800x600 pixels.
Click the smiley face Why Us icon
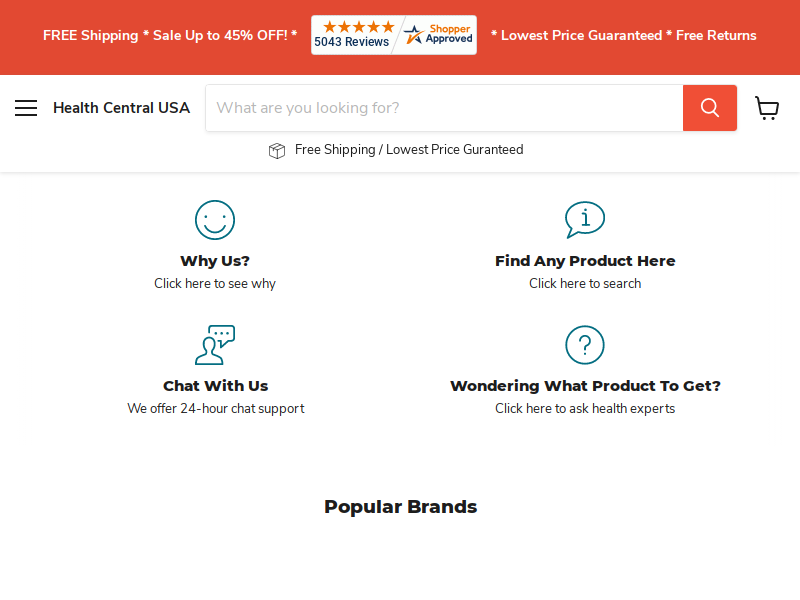[x=215, y=220]
